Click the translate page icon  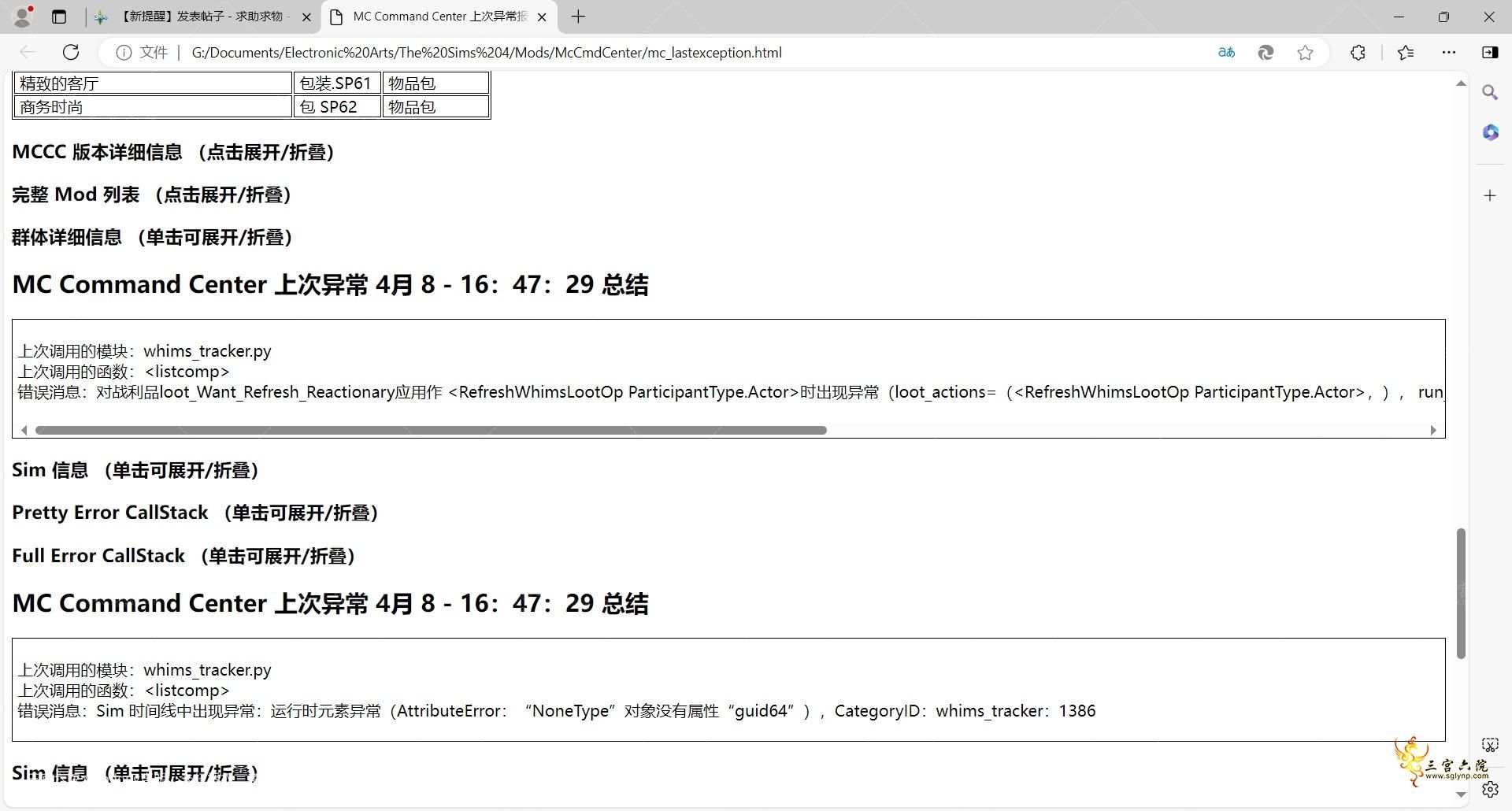(x=1226, y=52)
